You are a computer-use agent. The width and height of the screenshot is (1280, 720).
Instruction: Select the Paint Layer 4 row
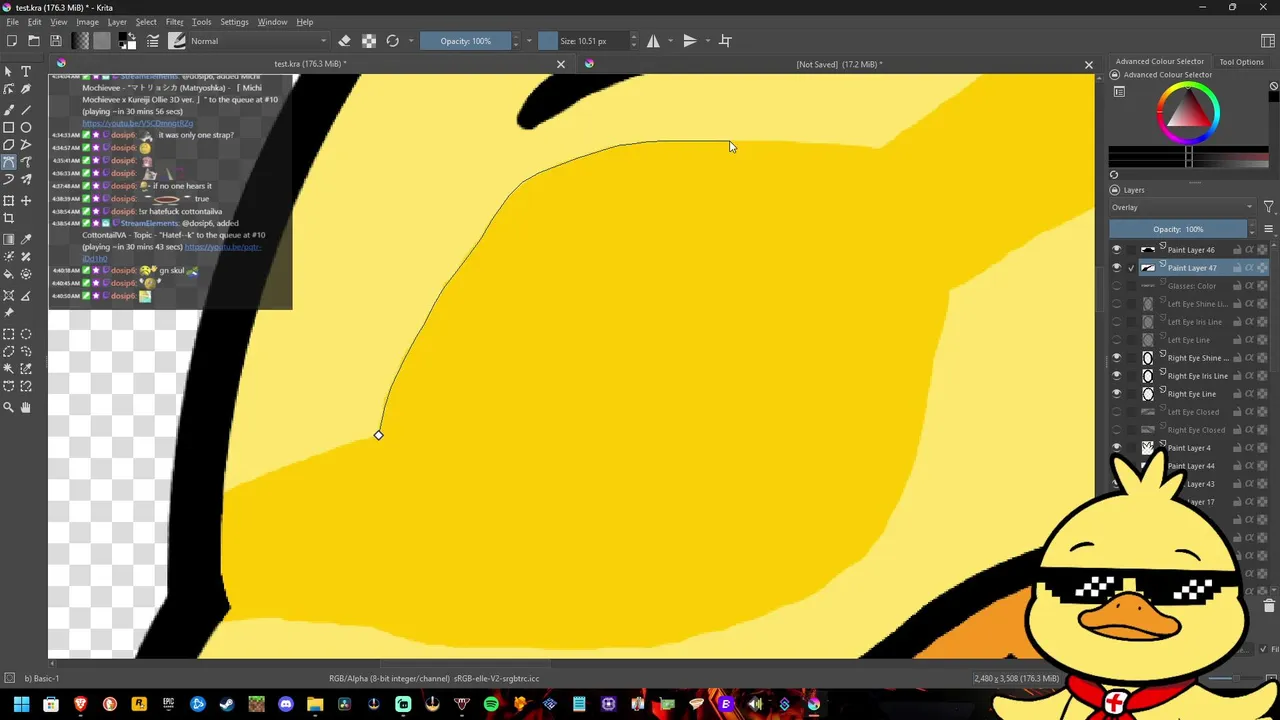point(1189,448)
